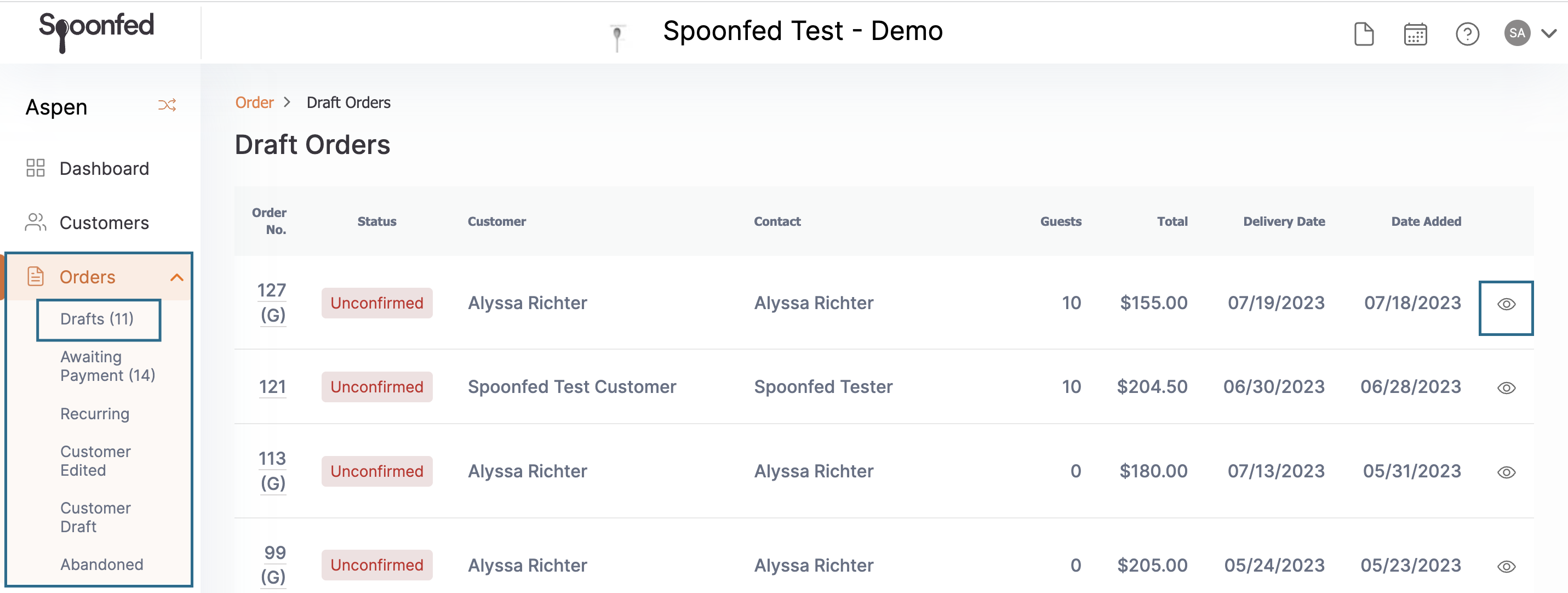Open Customer Draft orders
The height and width of the screenshot is (593, 1568).
click(x=95, y=517)
